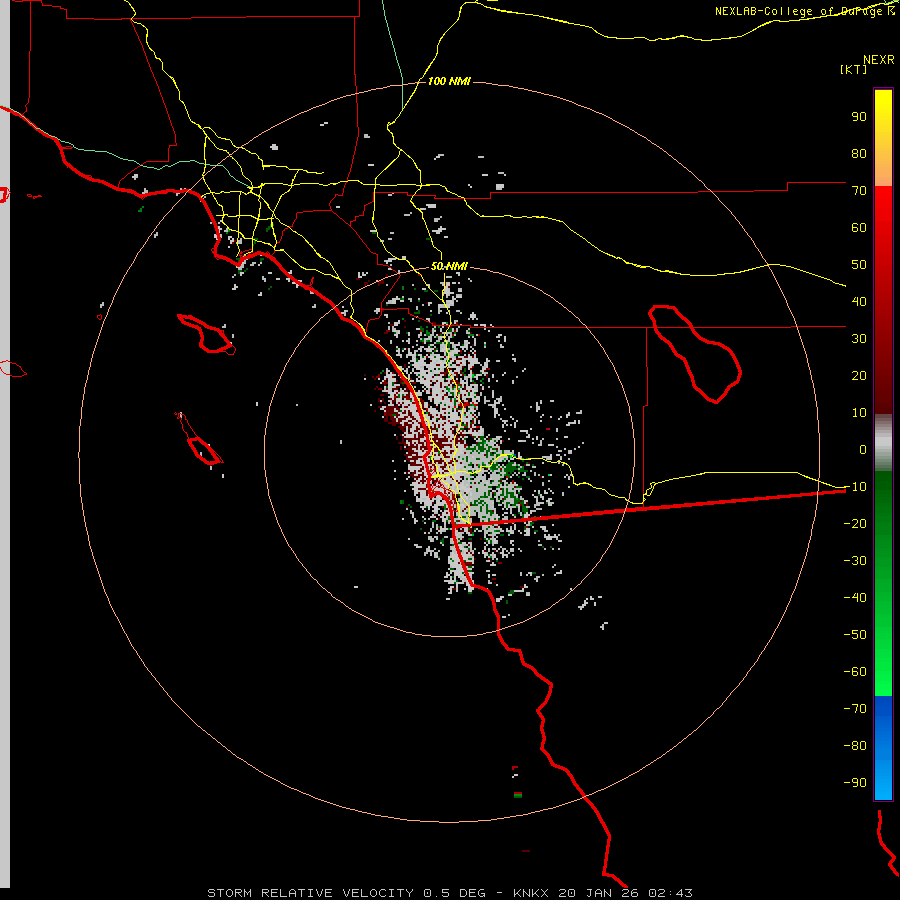The image size is (900, 900).
Task: Click the 100 NMI range ring label
Action: 449,81
